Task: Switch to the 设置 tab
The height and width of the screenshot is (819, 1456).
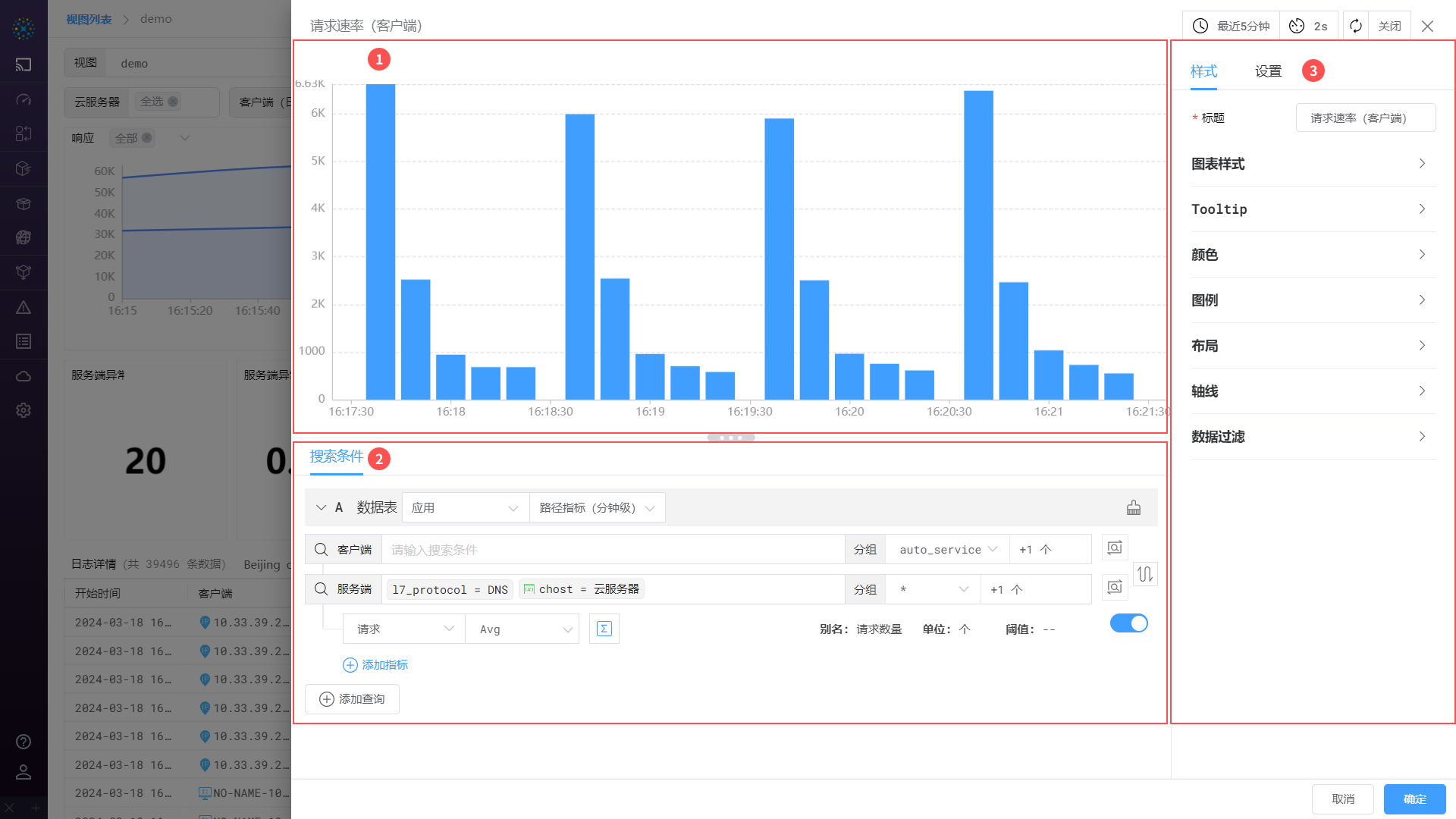Action: point(1268,71)
